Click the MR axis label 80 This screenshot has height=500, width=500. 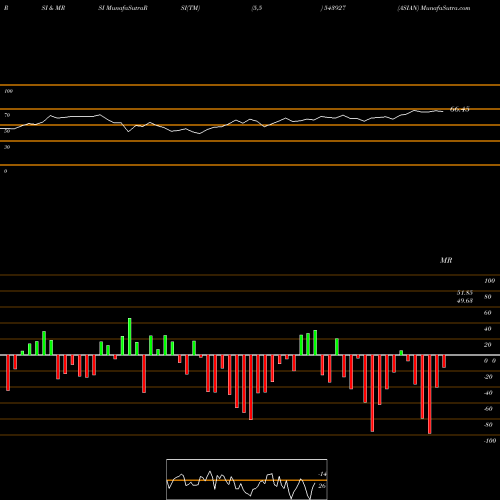click(x=488, y=297)
